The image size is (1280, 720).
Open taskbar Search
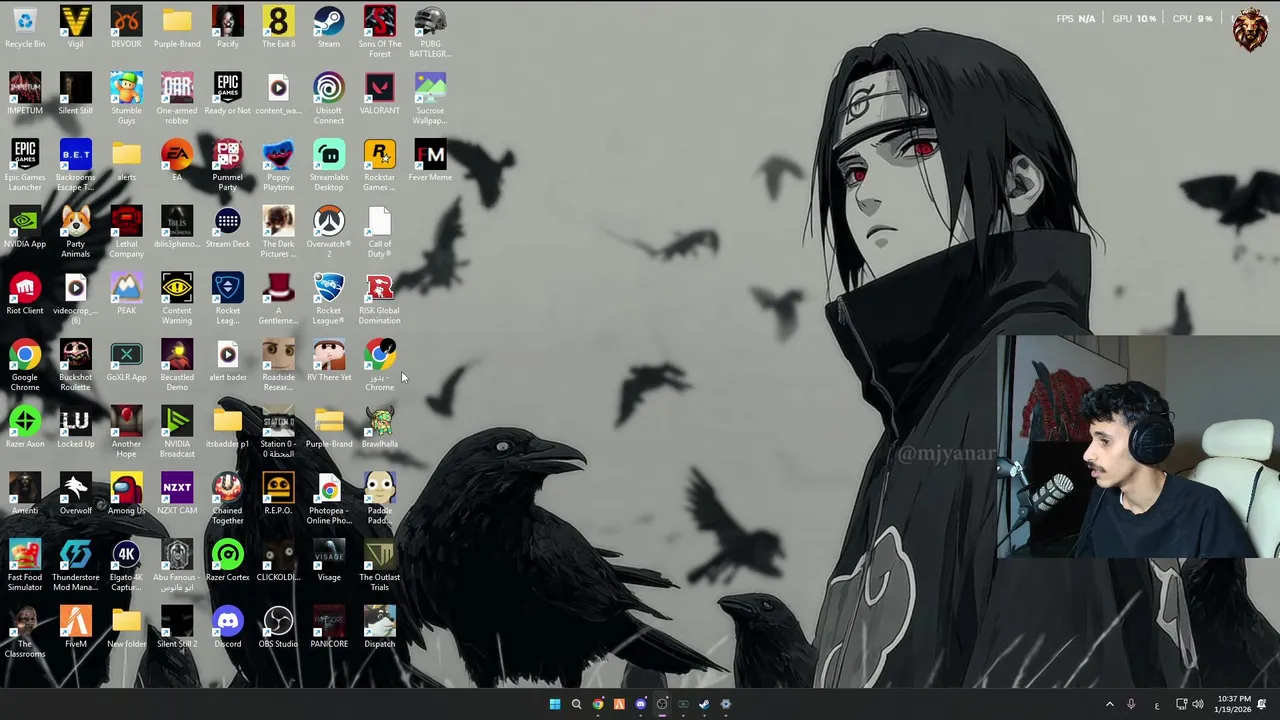click(576, 704)
